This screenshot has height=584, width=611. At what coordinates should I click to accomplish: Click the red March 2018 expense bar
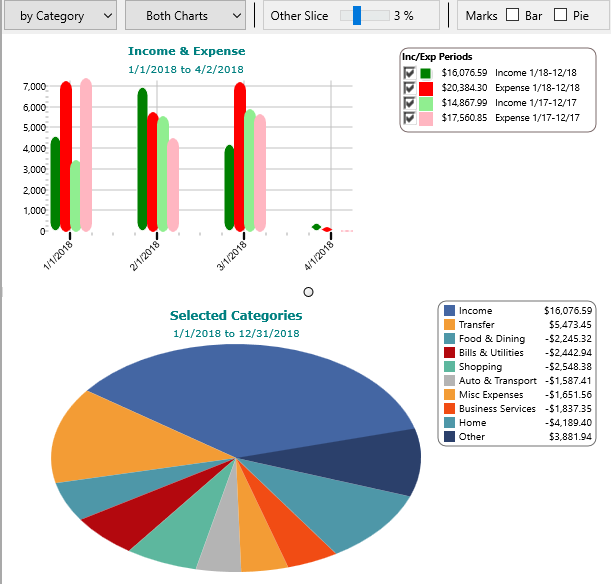(240, 156)
